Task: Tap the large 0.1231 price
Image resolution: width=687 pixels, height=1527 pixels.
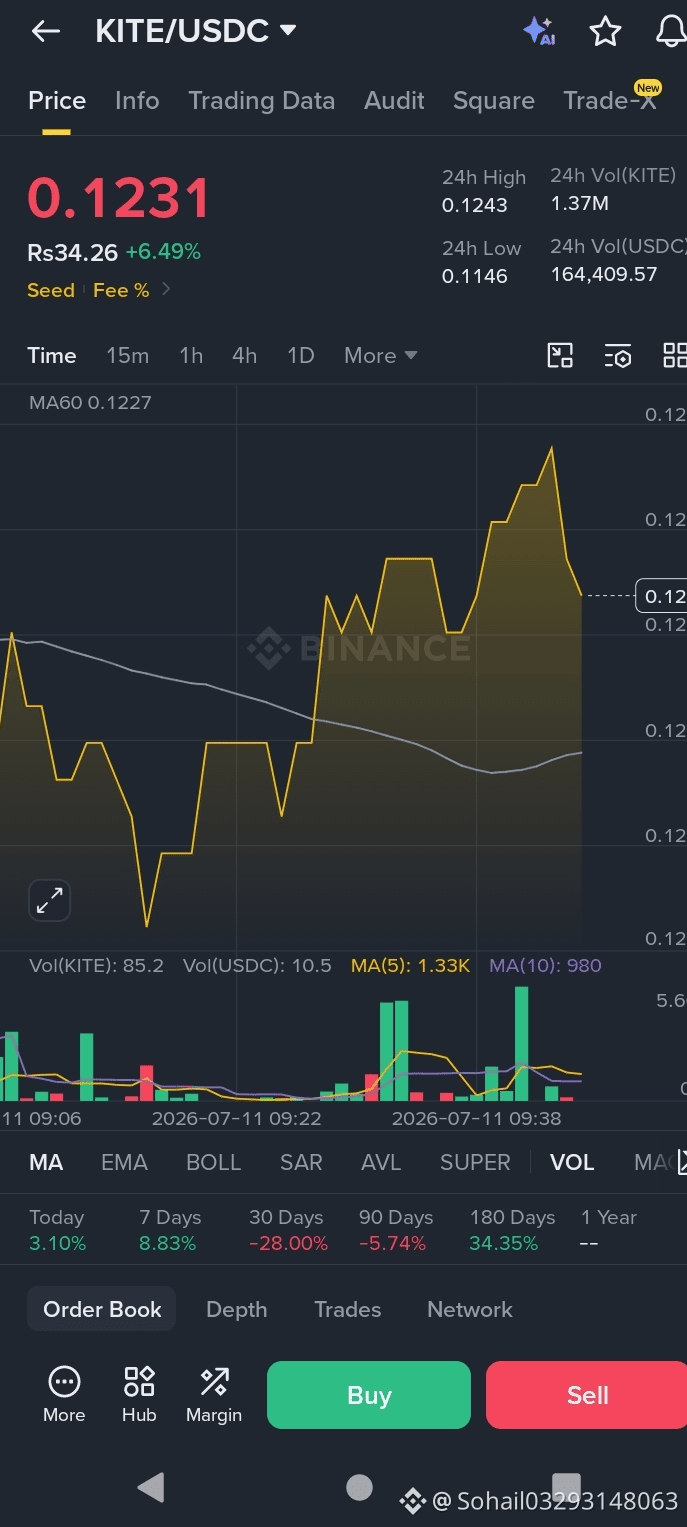Action: pos(119,198)
